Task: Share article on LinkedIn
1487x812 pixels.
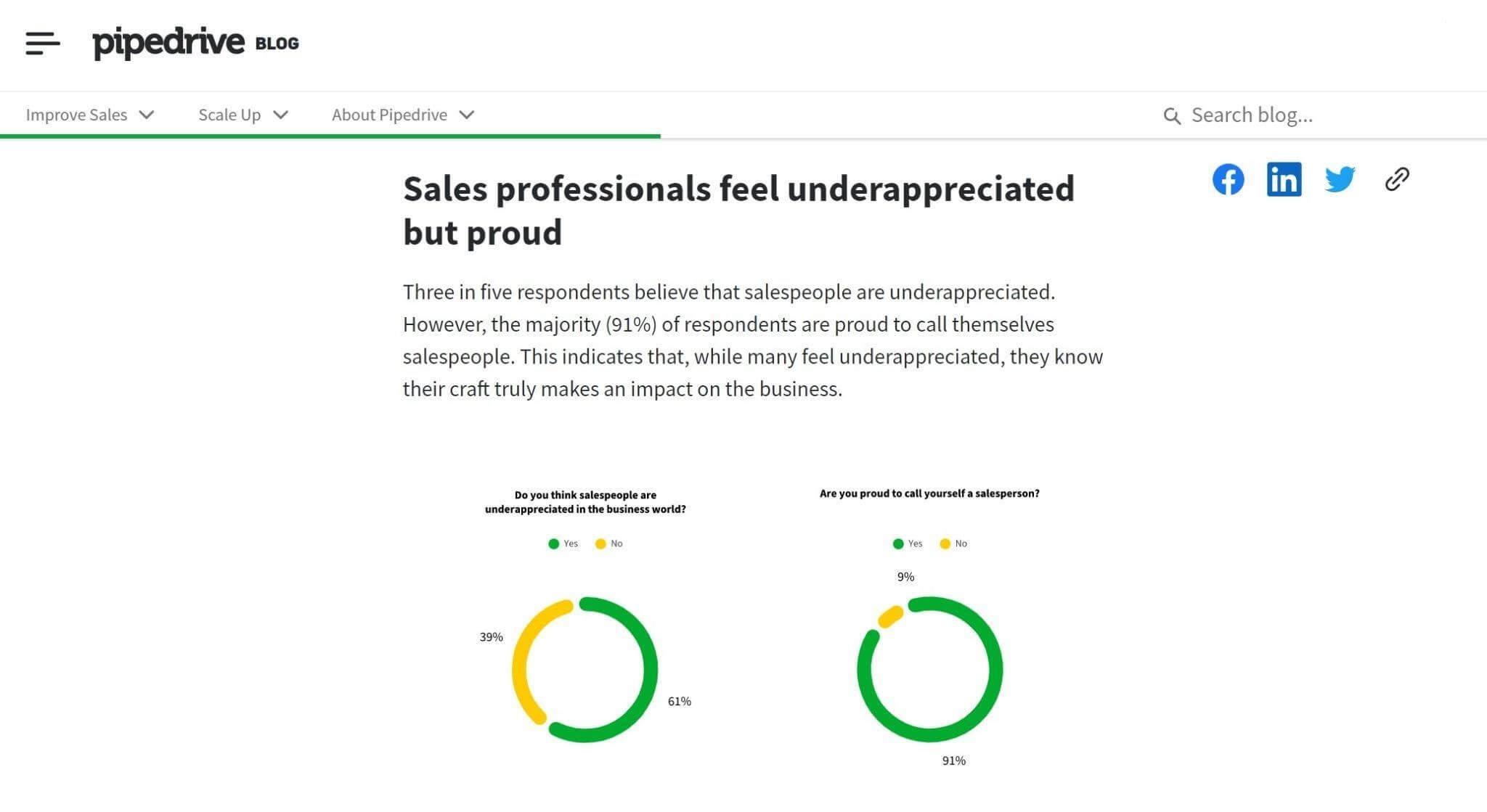Action: pos(1284,179)
